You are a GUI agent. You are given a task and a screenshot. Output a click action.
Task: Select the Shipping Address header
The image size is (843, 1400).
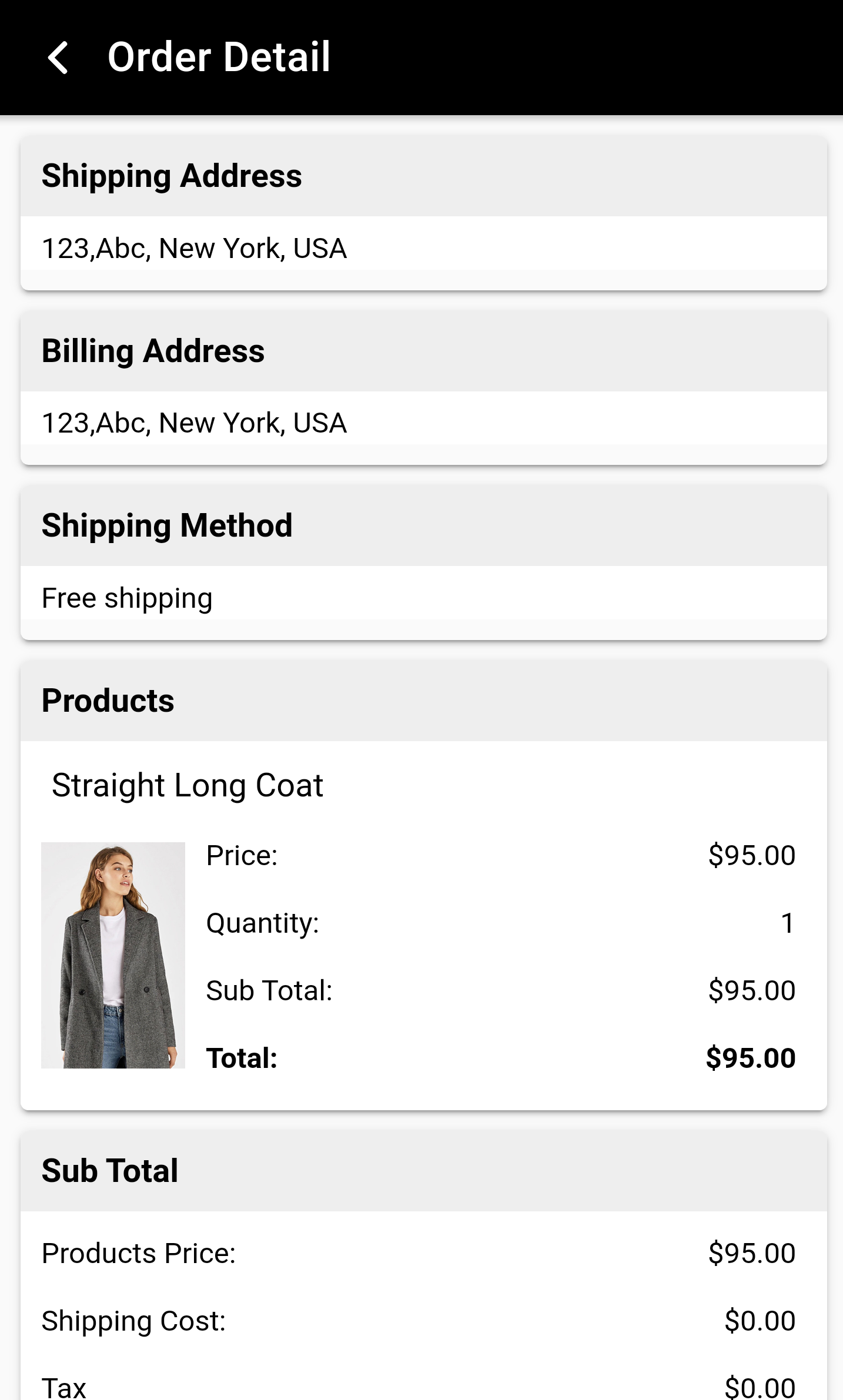(172, 176)
